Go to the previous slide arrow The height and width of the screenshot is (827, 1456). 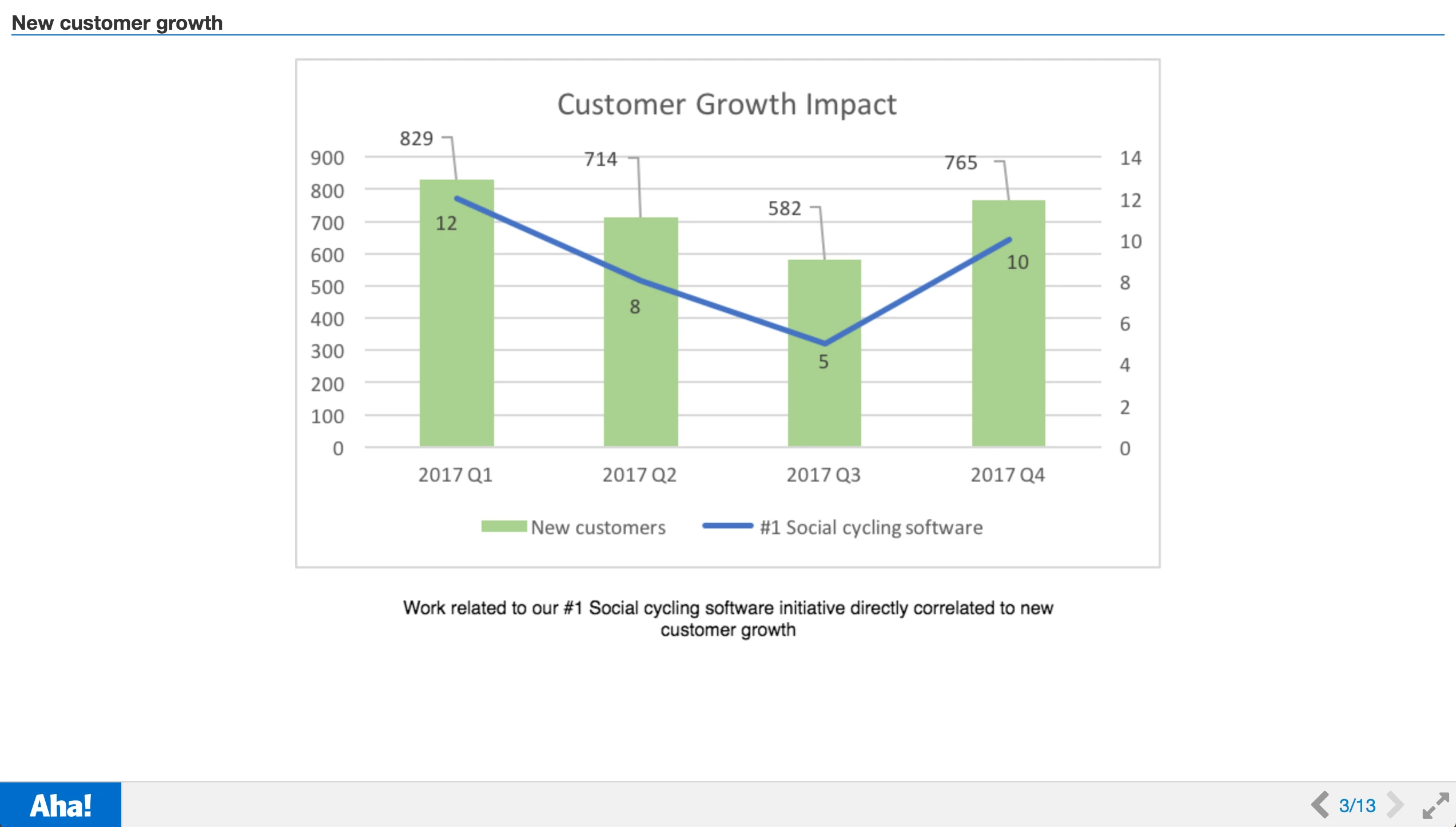click(x=1320, y=805)
